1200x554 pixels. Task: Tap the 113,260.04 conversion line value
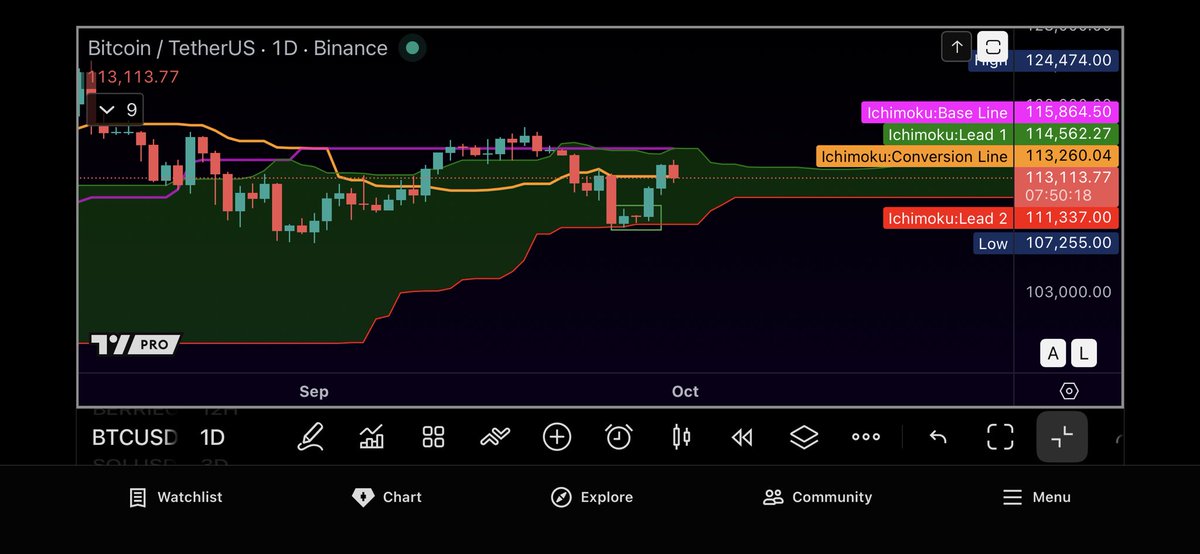click(x=1067, y=156)
